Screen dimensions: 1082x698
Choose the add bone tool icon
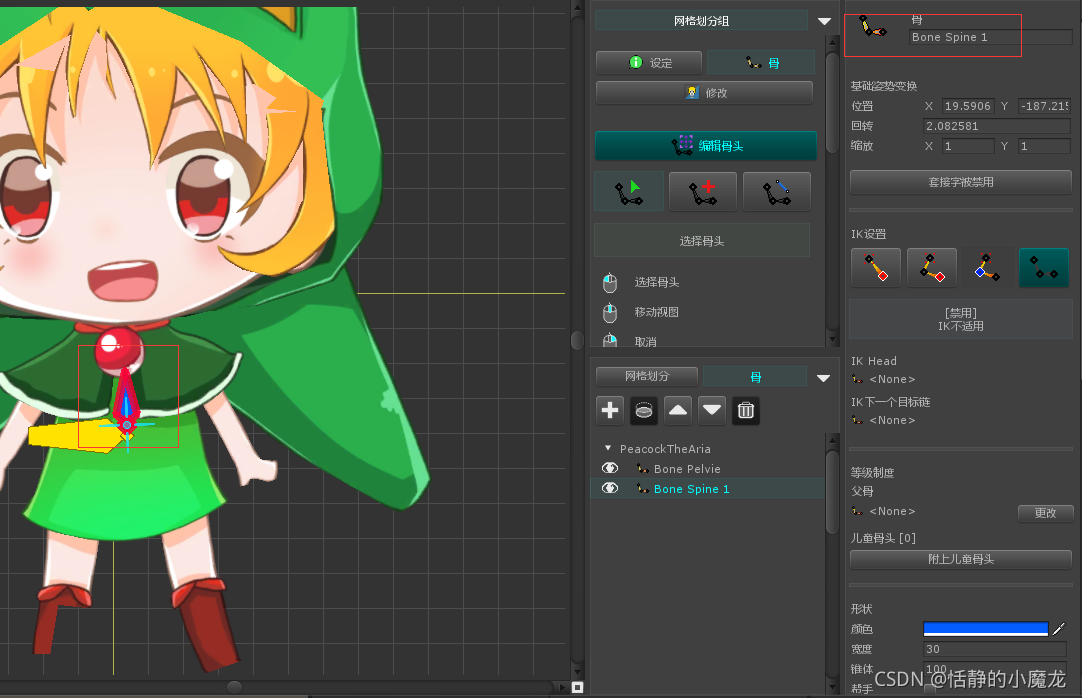(x=702, y=192)
